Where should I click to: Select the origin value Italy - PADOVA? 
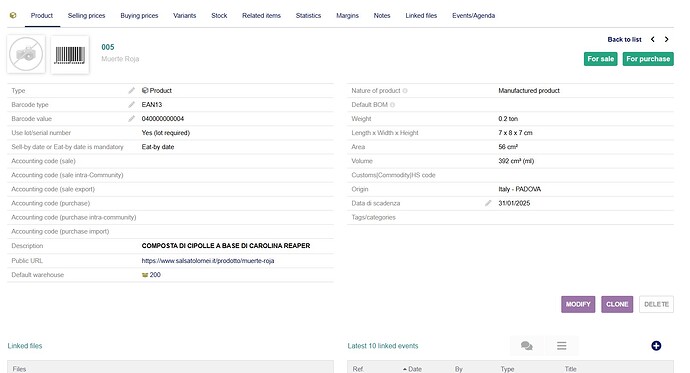tap(520, 189)
